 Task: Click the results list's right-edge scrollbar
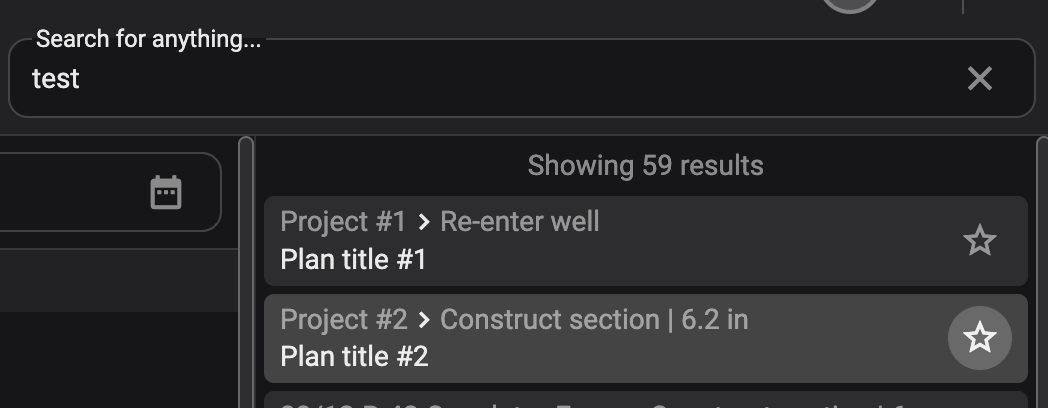tap(1042, 270)
